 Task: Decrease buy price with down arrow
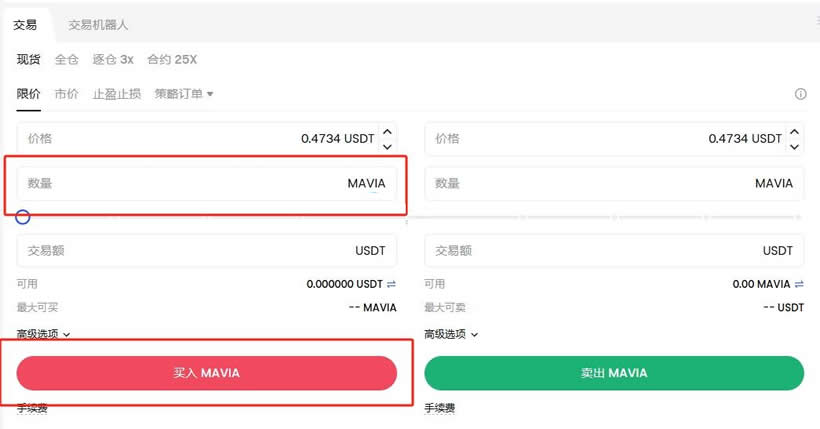388,146
